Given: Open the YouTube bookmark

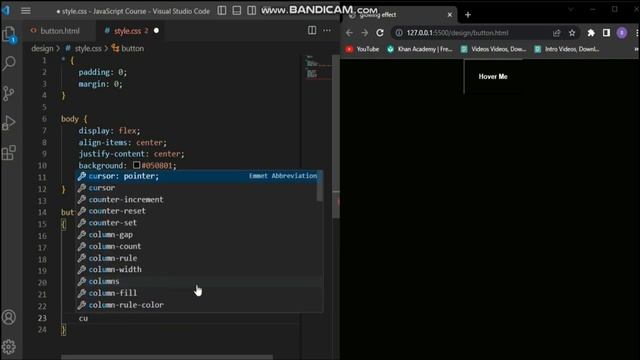Looking at the screenshot, I should click(362, 49).
